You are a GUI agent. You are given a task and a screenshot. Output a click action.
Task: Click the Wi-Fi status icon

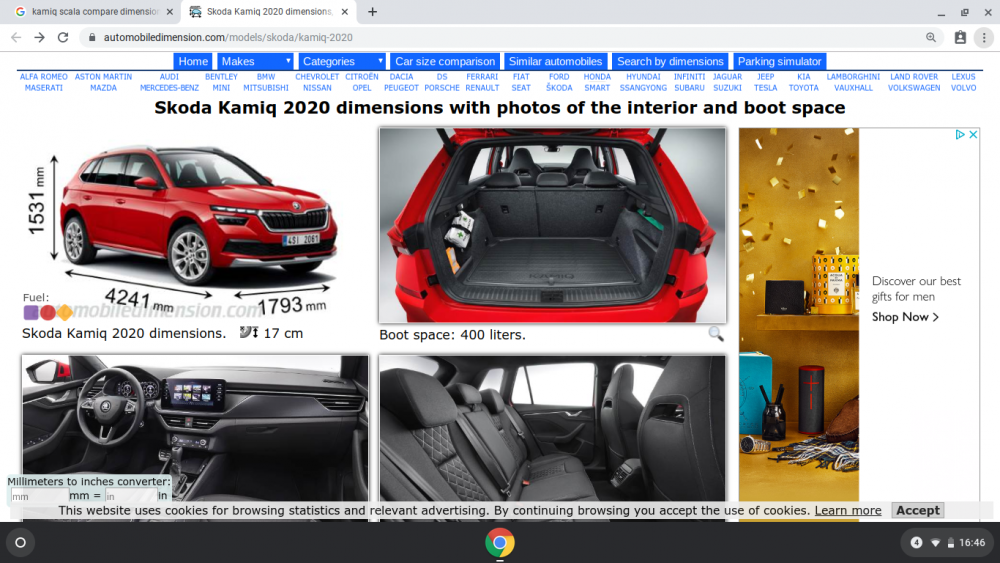[935, 543]
